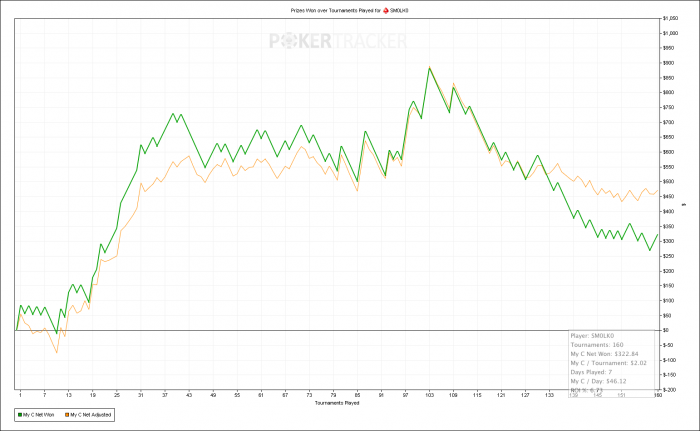
Task: Click the x-axis tick label 160
Action: (x=658, y=395)
